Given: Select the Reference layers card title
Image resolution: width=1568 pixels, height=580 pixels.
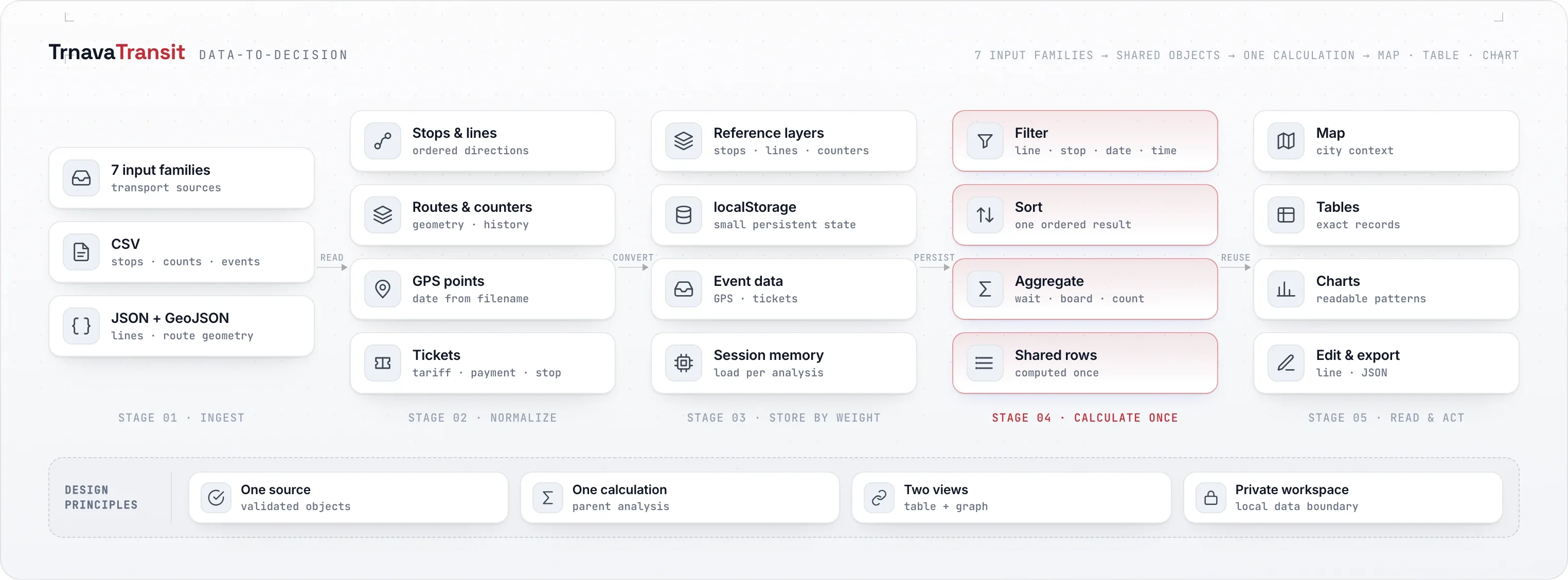Looking at the screenshot, I should tap(768, 133).
